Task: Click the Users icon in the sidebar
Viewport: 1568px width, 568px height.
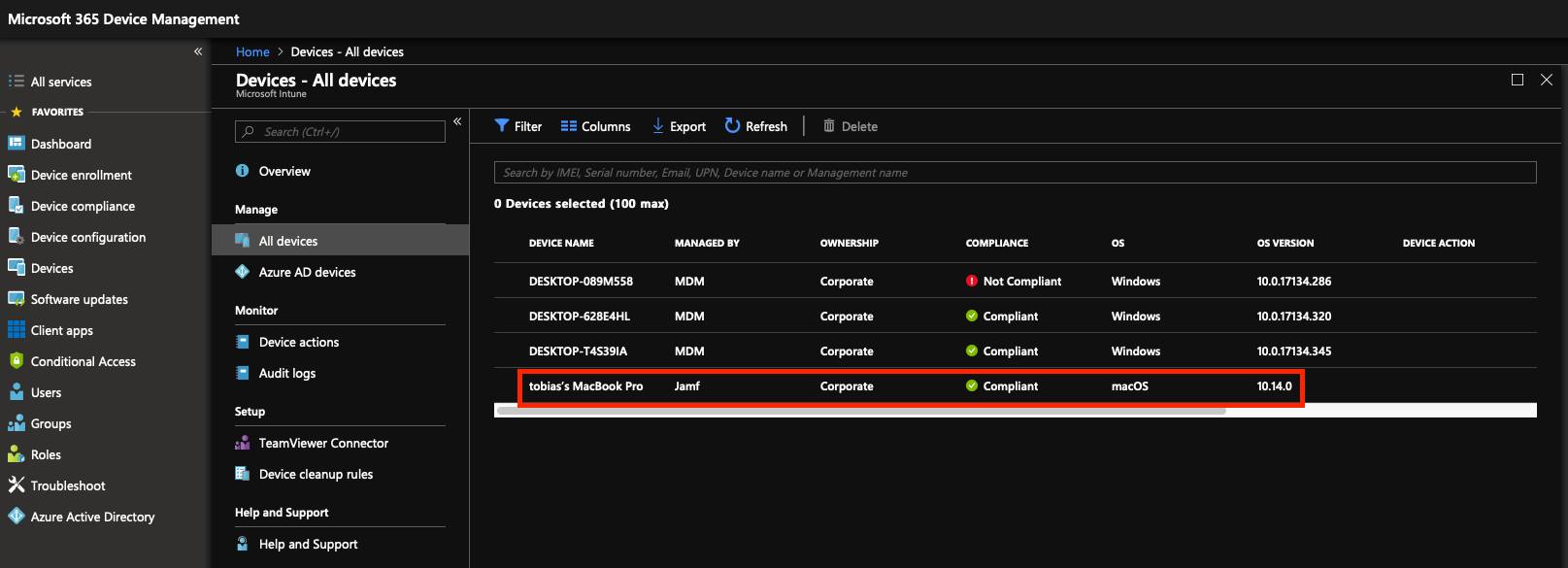Action: [x=16, y=392]
